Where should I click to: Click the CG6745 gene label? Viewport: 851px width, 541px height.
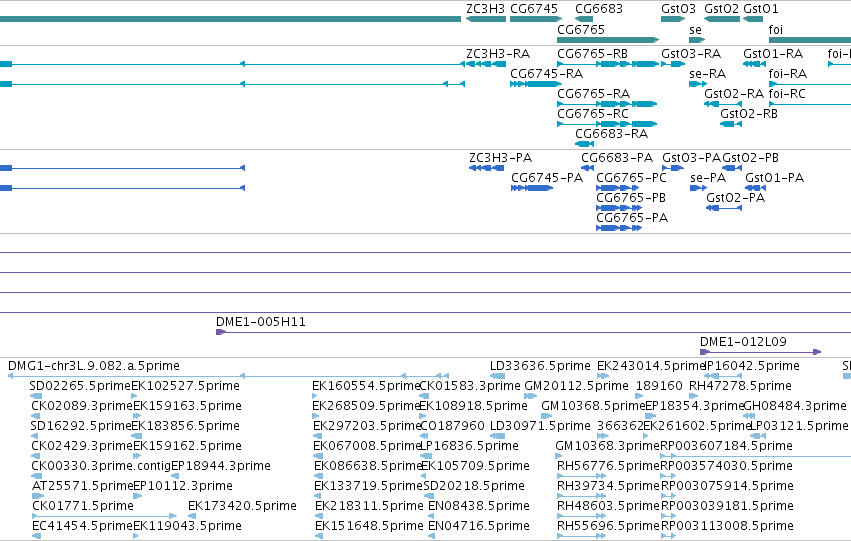(534, 9)
